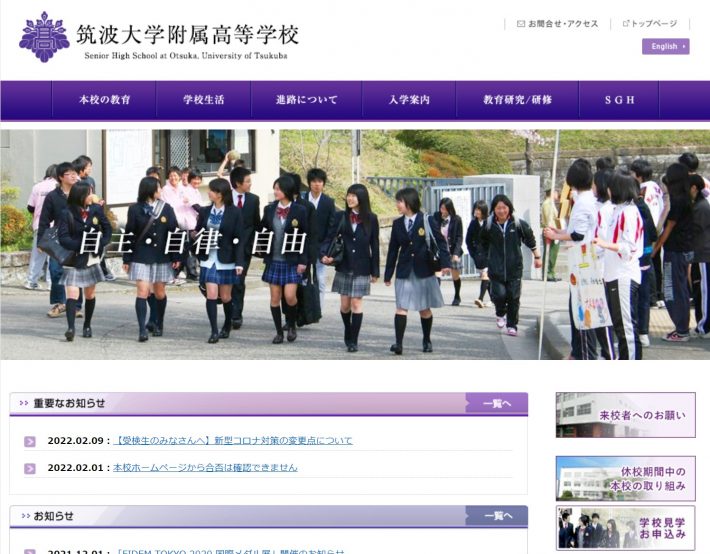Viewport: 710px width, 554px height.
Task: Switch site to English
Action: pos(666,46)
